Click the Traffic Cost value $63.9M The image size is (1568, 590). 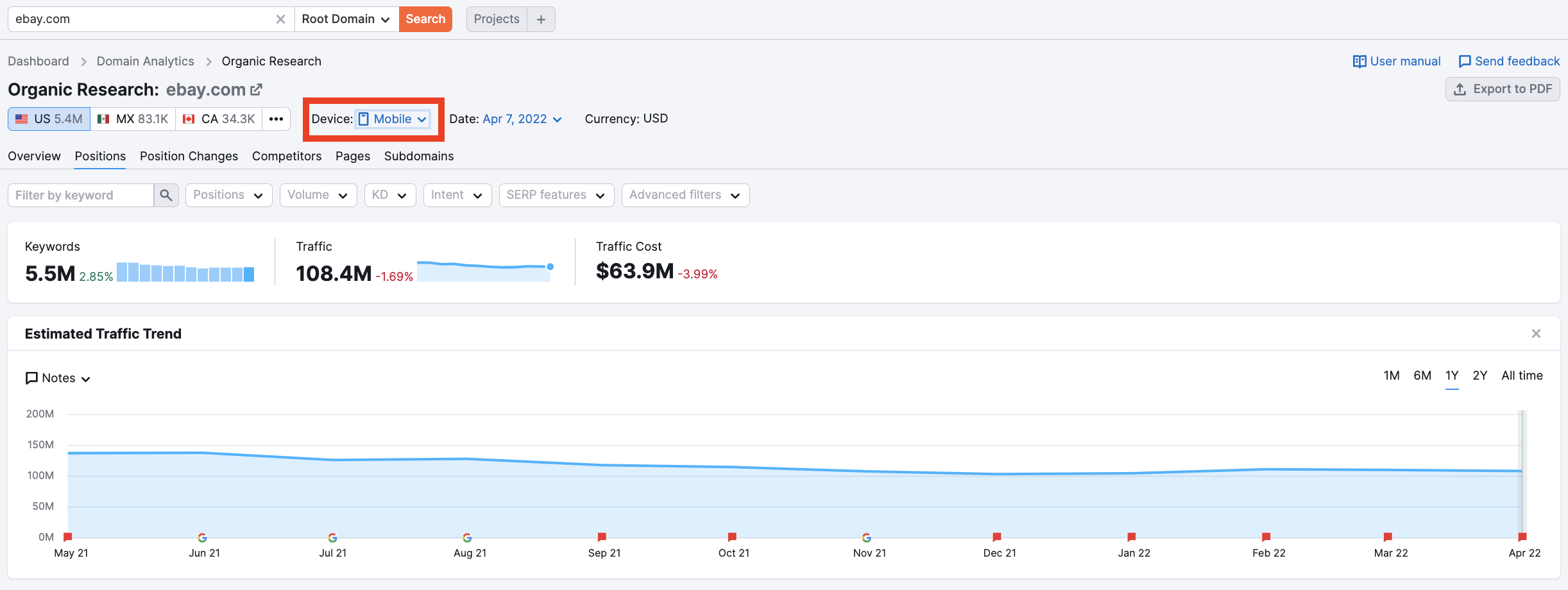635,271
